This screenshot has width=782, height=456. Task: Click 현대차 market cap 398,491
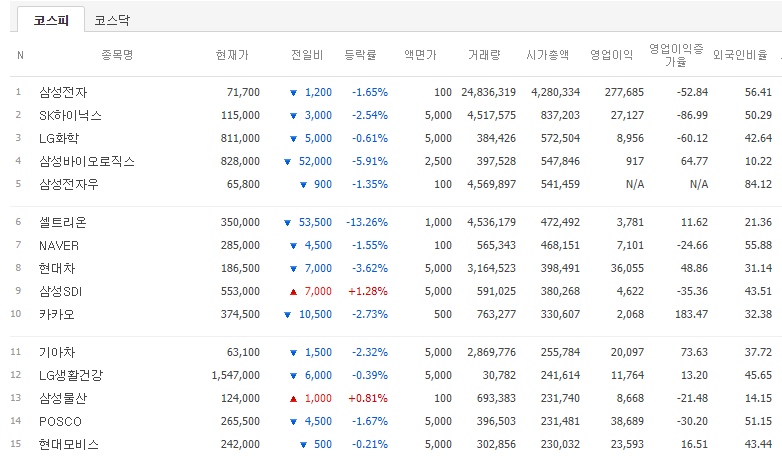click(x=560, y=268)
